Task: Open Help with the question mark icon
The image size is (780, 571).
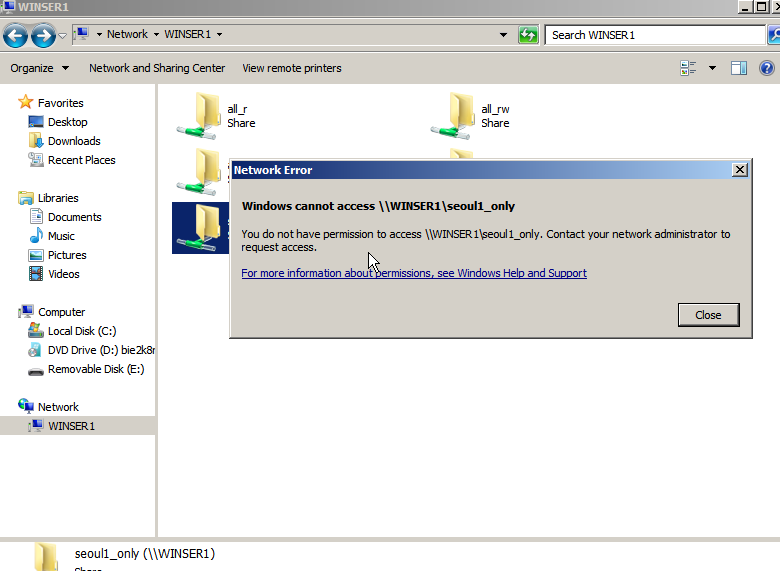Action: (767, 68)
